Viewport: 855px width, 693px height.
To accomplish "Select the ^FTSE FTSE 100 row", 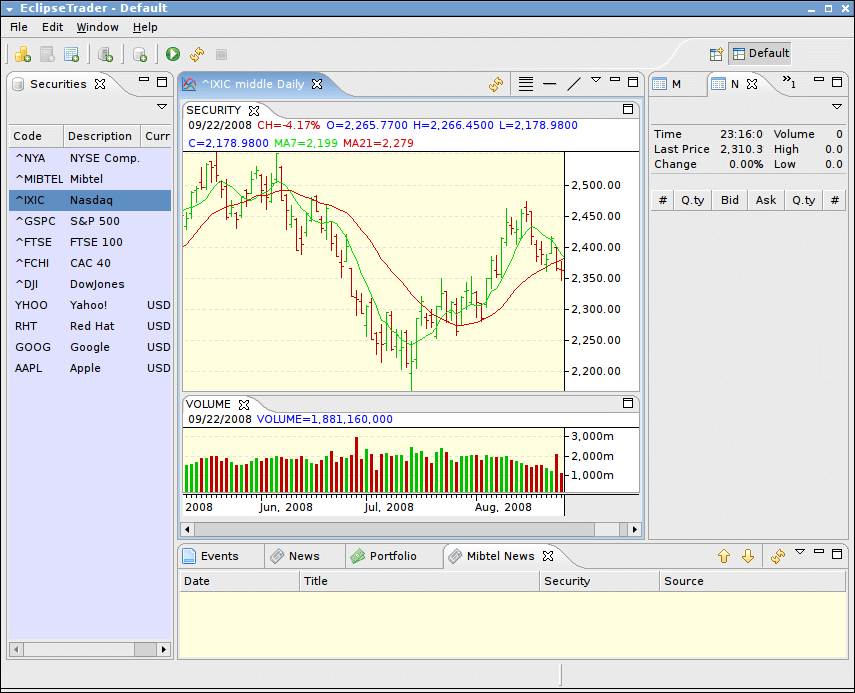I will click(90, 242).
